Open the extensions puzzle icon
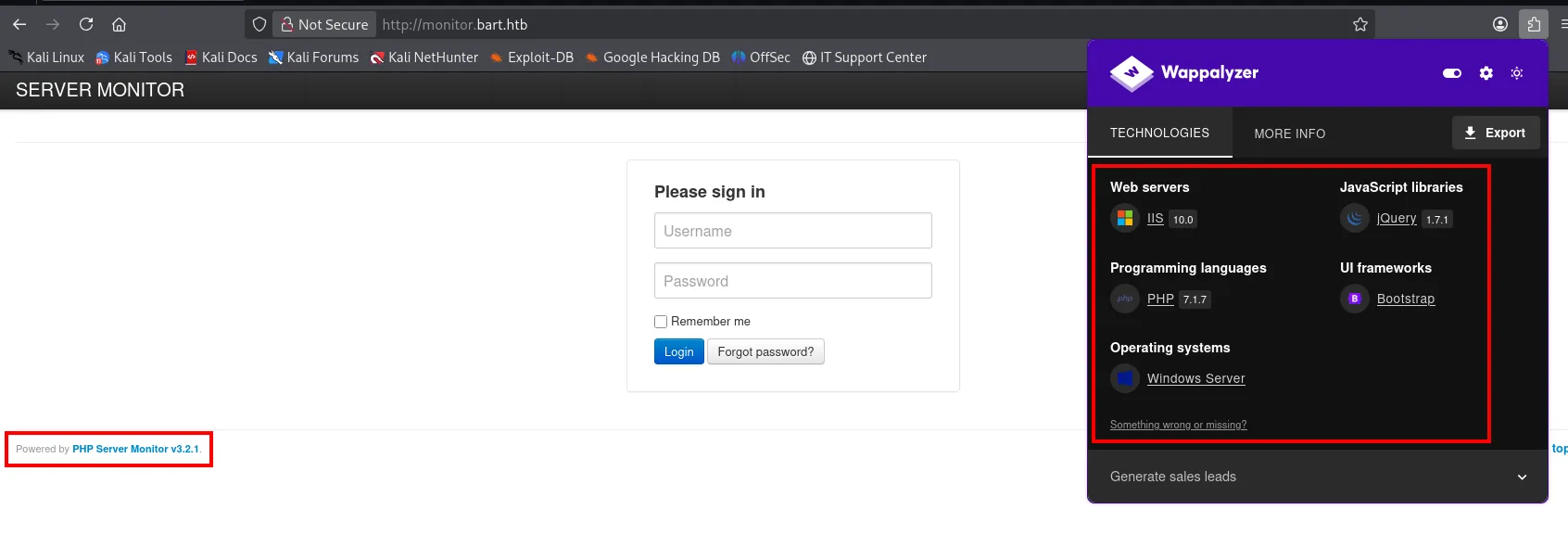The height and width of the screenshot is (535, 1568). (1534, 24)
